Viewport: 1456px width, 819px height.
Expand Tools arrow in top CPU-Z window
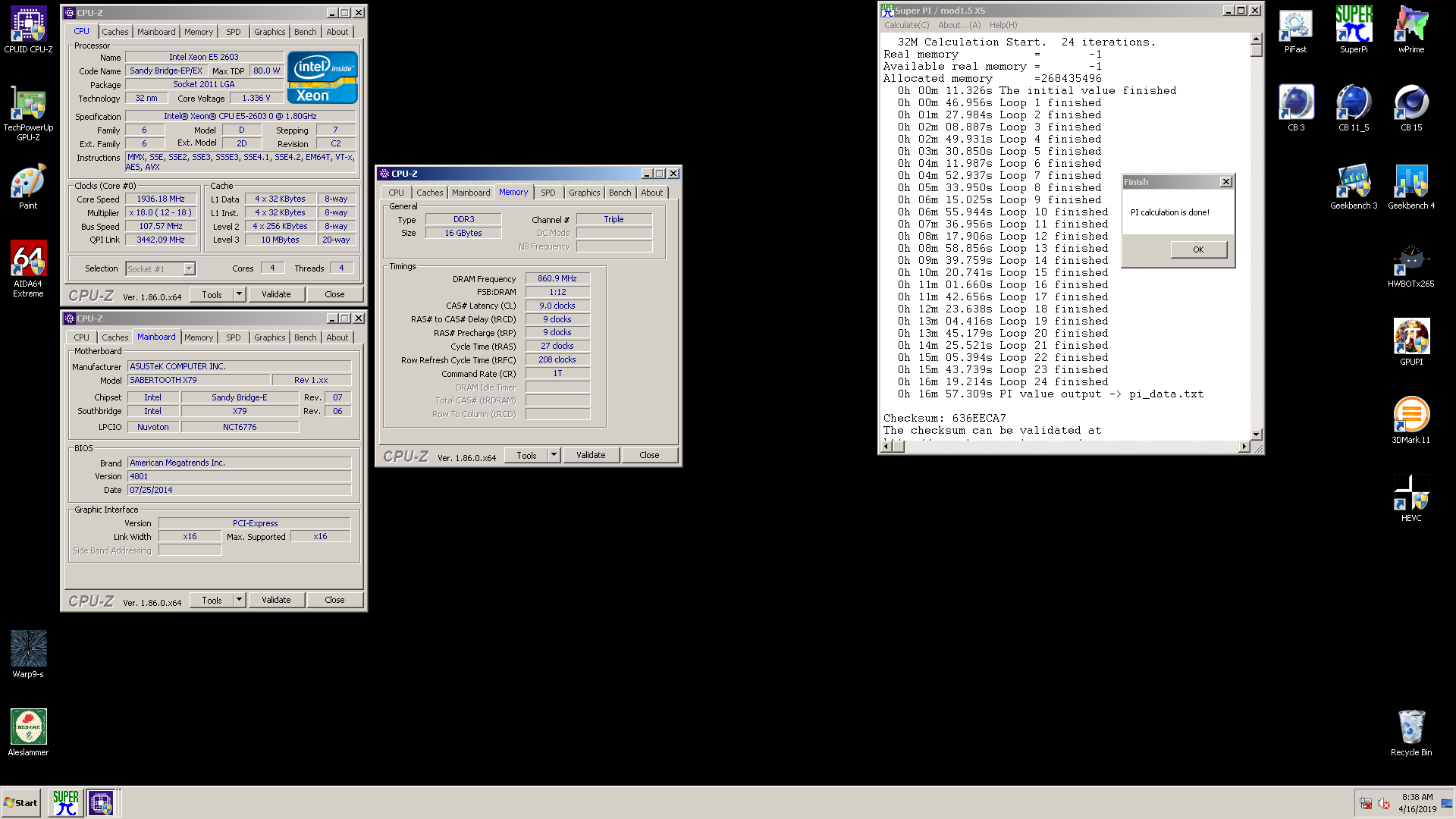coord(240,294)
